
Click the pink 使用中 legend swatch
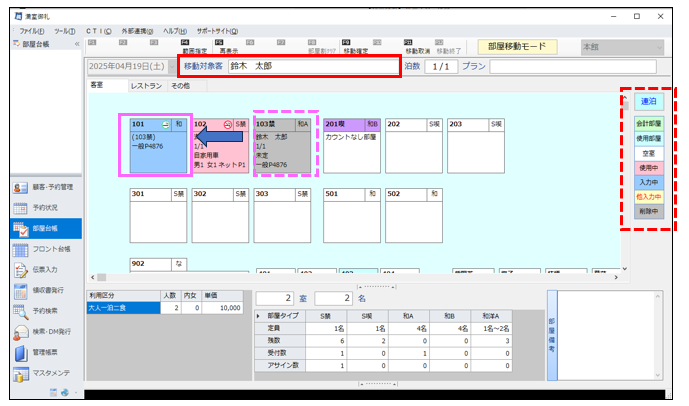[x=646, y=169]
